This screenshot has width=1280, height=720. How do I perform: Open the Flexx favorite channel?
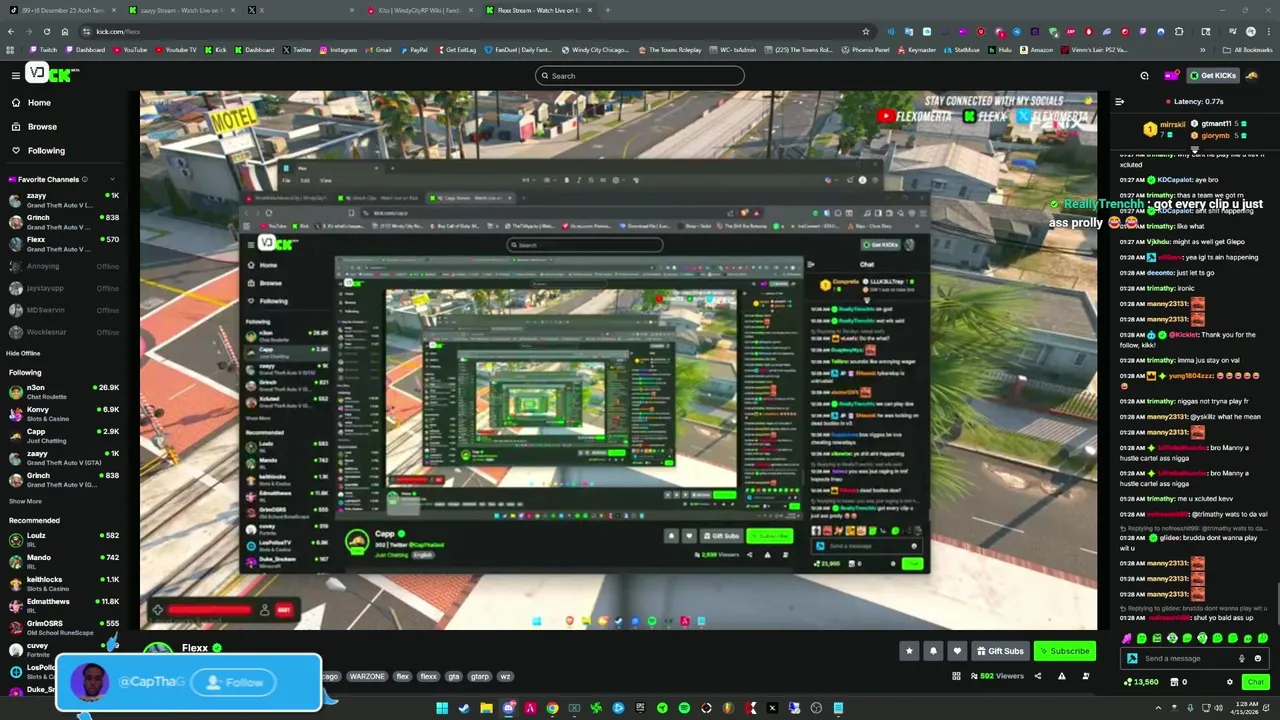[x=62, y=244]
